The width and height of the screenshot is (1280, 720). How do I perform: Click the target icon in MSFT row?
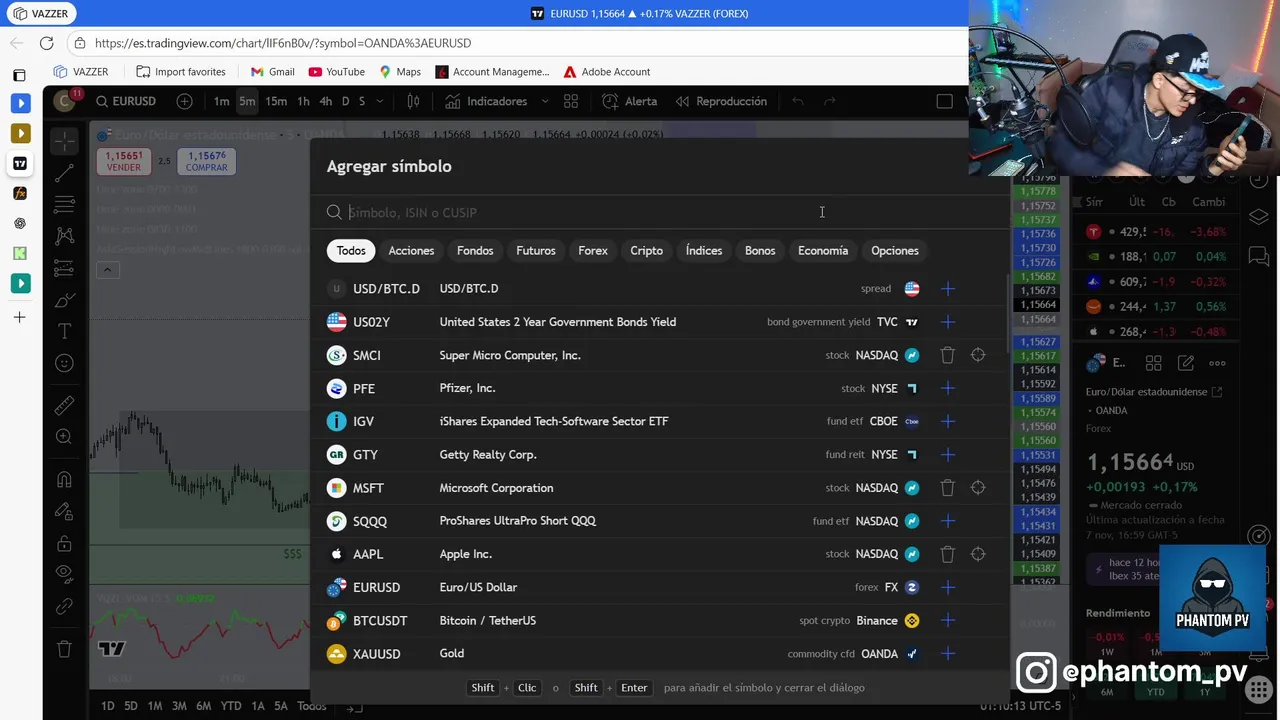(978, 488)
